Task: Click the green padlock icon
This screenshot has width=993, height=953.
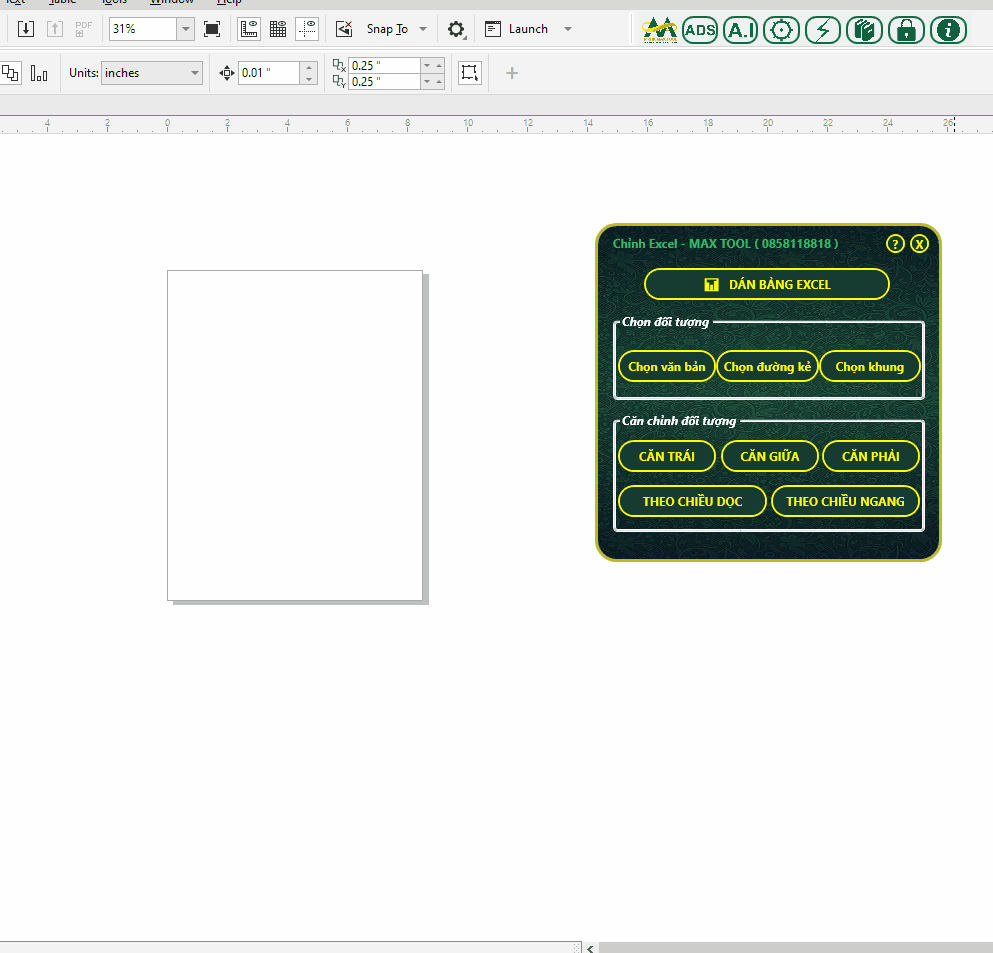Action: point(906,30)
